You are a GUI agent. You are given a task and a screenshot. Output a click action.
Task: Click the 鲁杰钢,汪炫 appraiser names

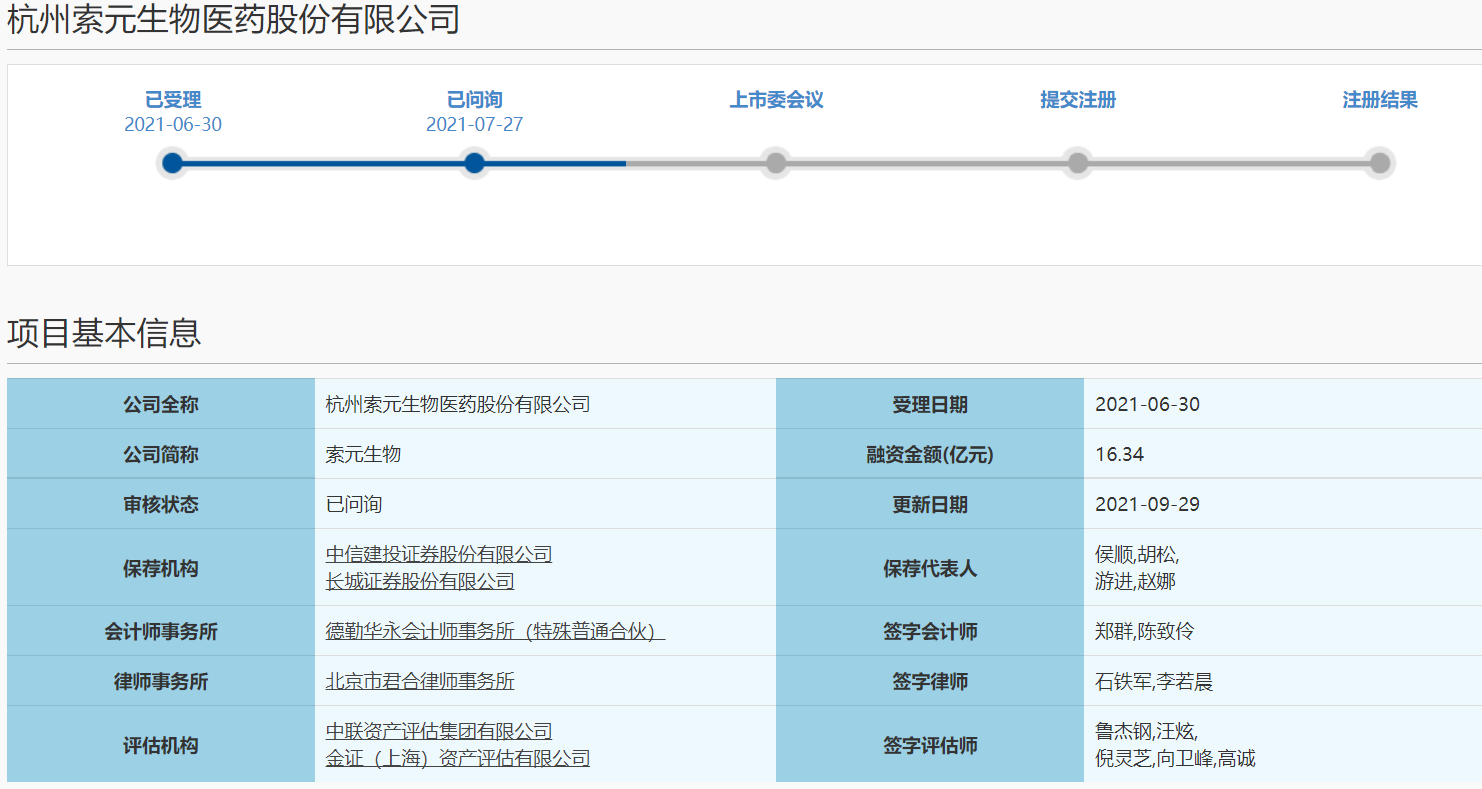pos(1146,732)
